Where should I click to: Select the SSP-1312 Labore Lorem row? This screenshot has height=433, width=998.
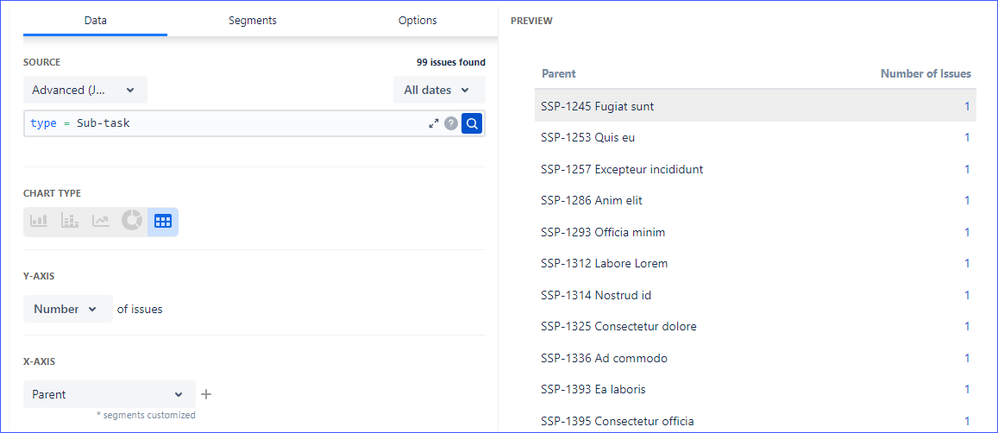tap(604, 264)
